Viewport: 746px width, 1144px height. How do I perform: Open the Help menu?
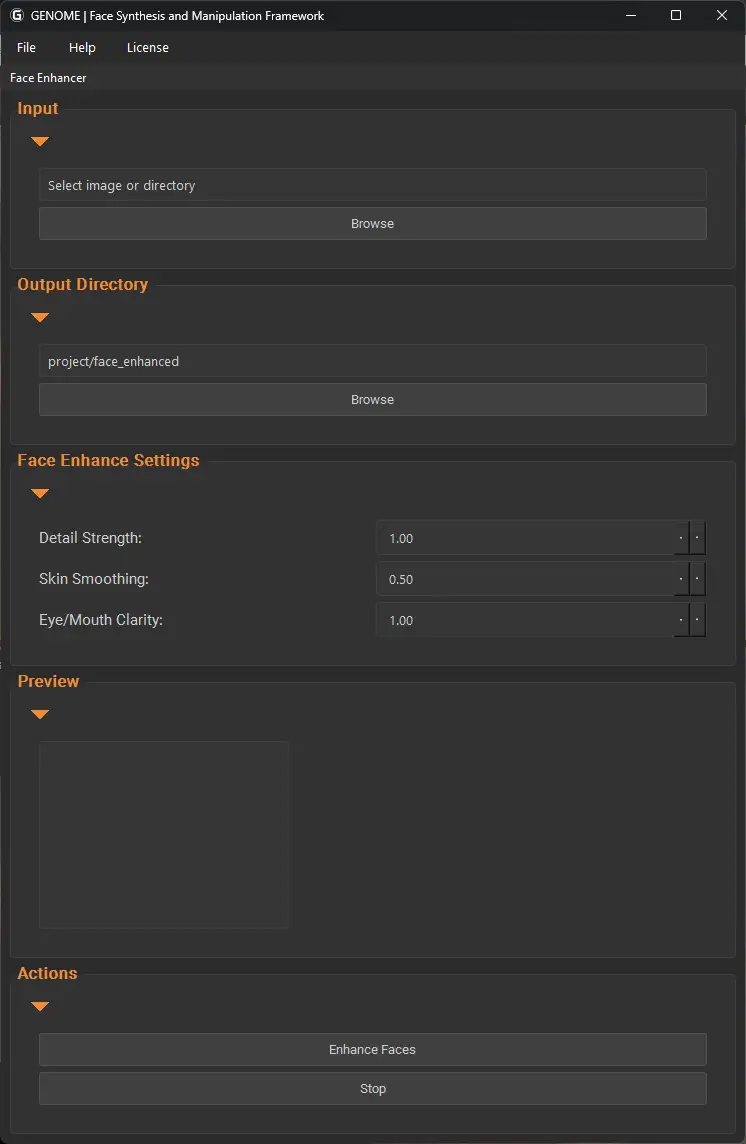[x=82, y=47]
